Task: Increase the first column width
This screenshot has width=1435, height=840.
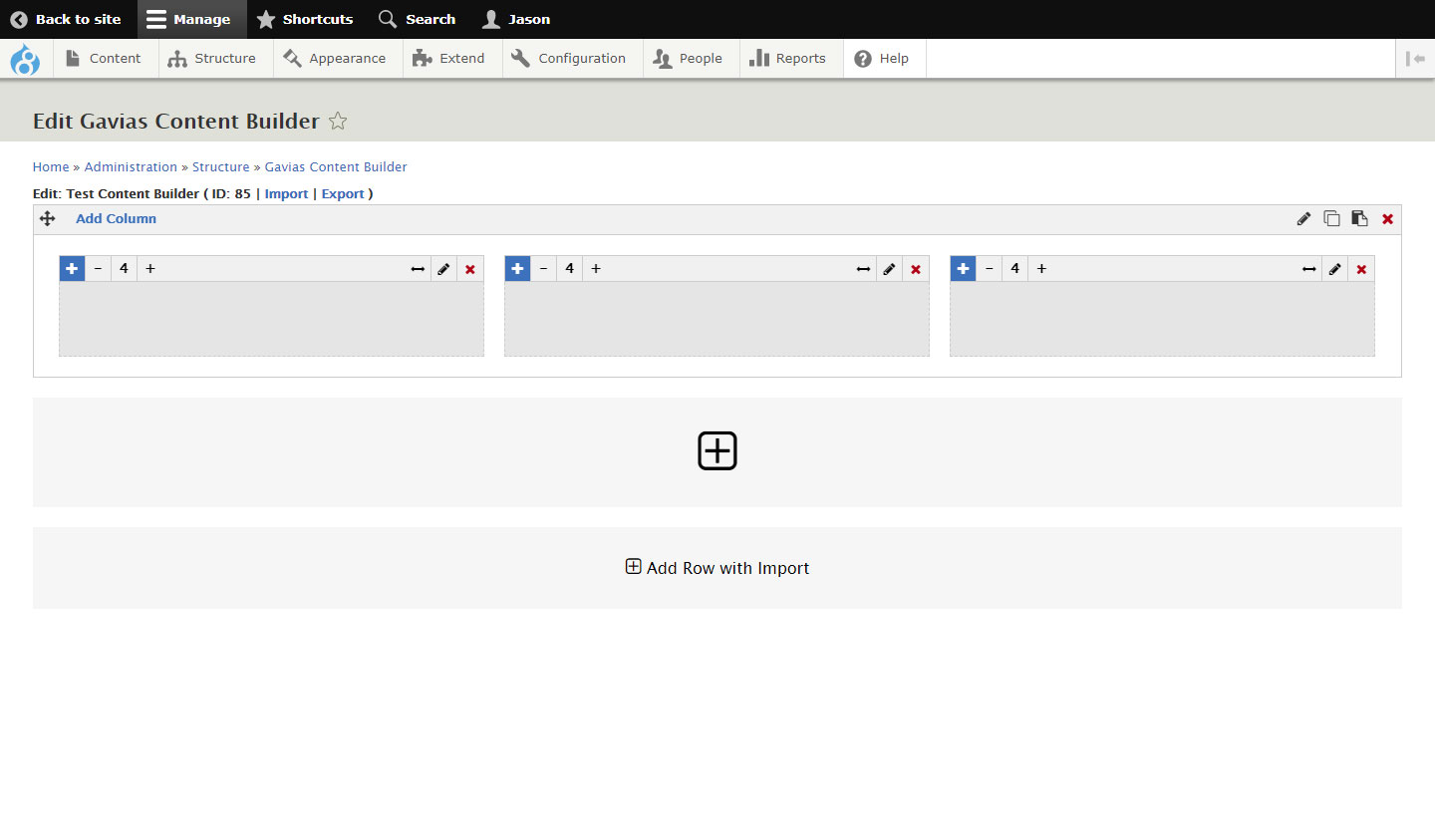Action: [150, 268]
